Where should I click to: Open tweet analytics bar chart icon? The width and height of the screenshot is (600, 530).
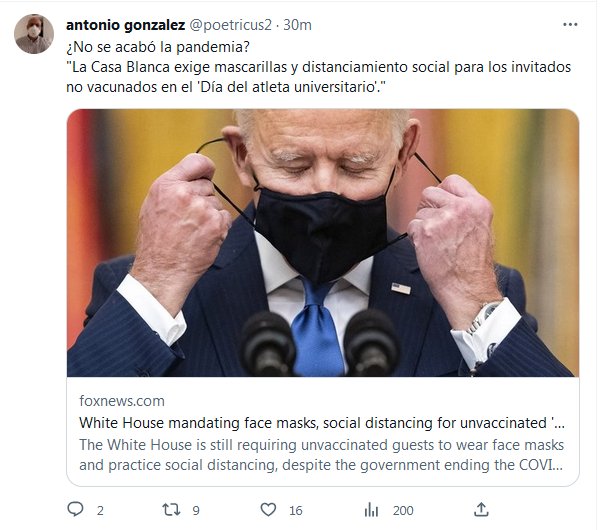click(372, 510)
